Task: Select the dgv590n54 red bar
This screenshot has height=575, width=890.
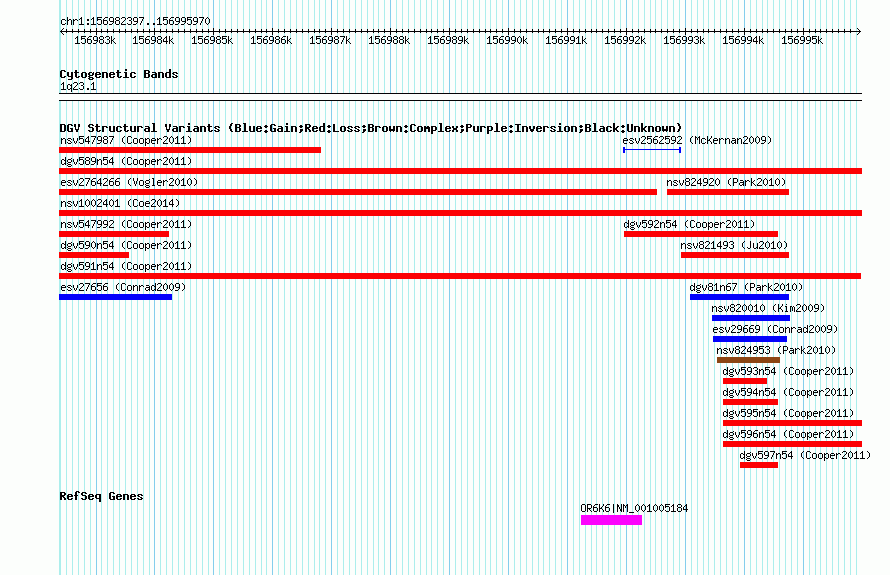Action: 94,255
